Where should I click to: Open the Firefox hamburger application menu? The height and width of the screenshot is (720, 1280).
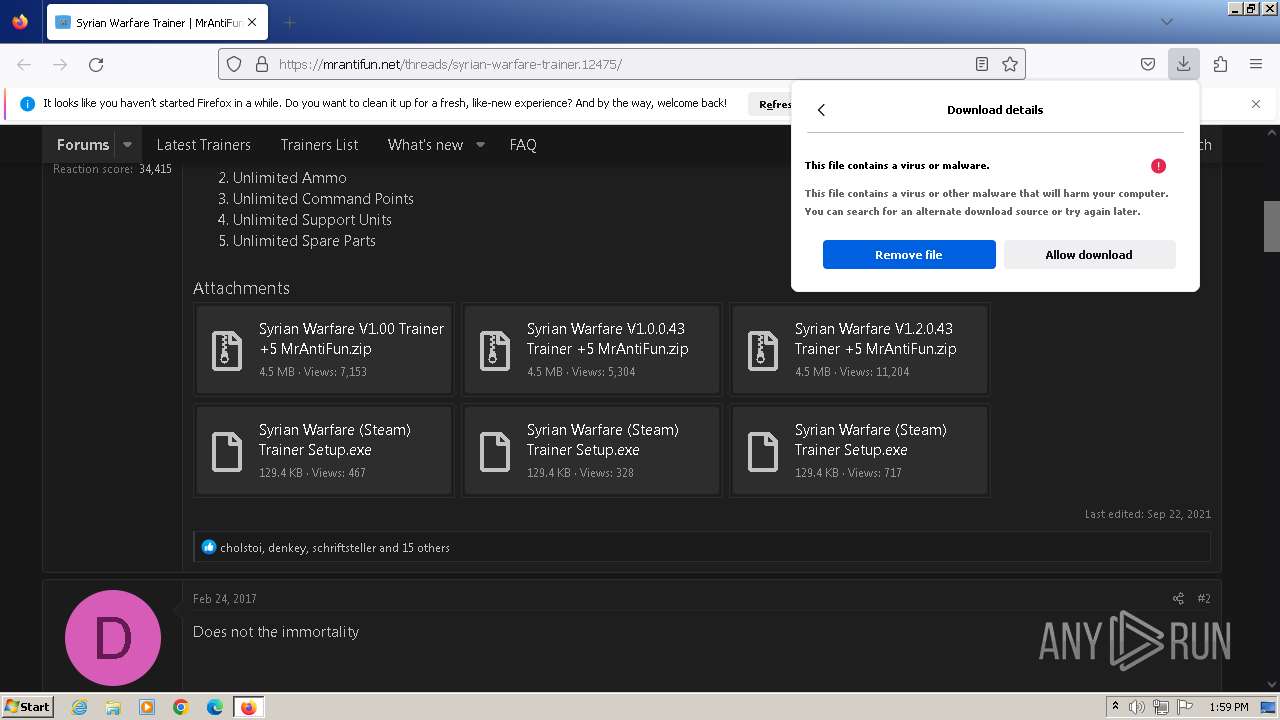click(x=1256, y=64)
